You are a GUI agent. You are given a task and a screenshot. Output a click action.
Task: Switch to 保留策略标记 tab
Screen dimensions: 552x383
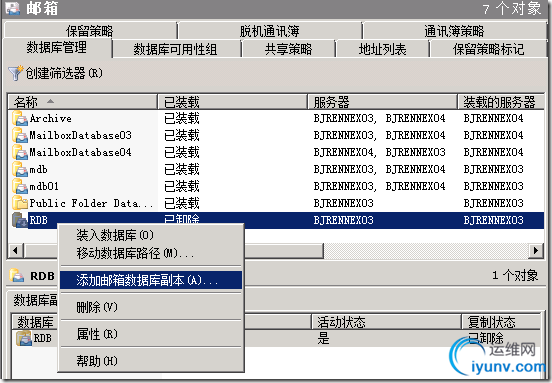click(x=488, y=49)
